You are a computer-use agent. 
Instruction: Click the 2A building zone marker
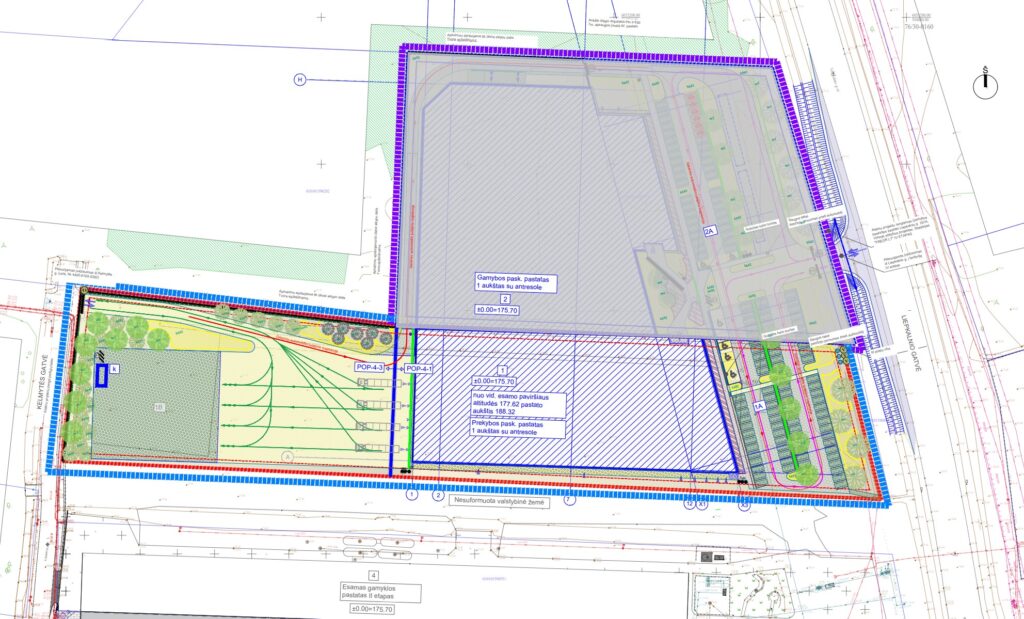pos(710,231)
